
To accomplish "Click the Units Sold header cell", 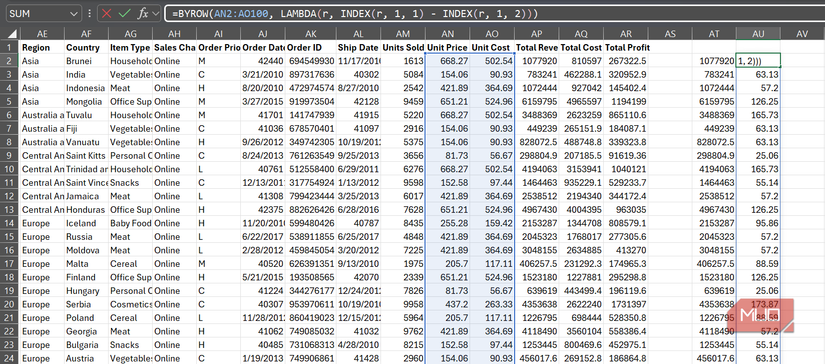I will point(403,47).
